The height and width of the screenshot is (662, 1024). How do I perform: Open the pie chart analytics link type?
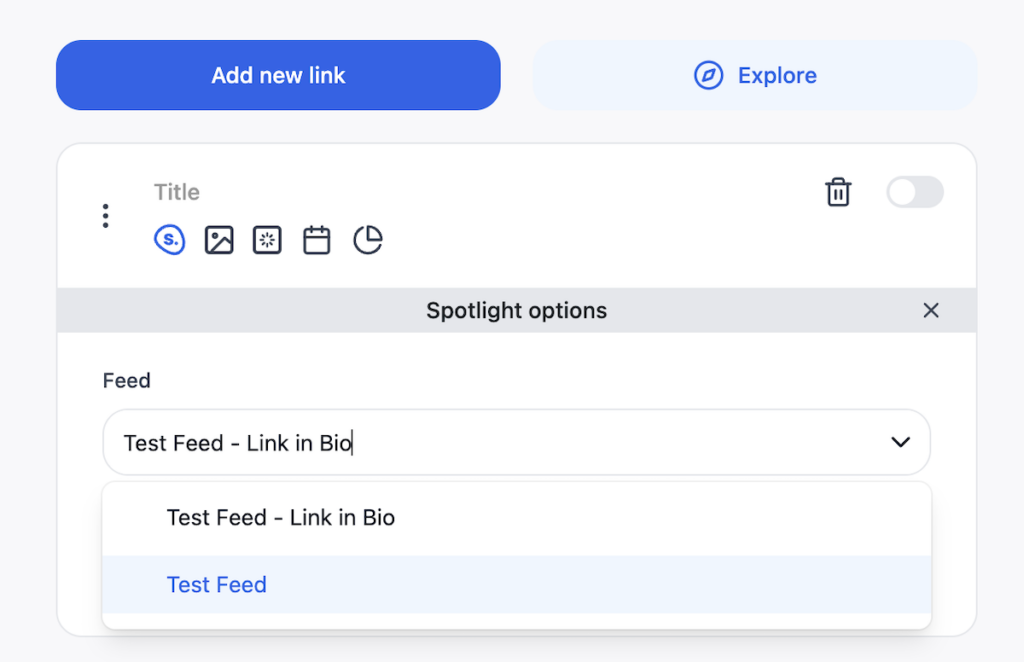point(367,240)
